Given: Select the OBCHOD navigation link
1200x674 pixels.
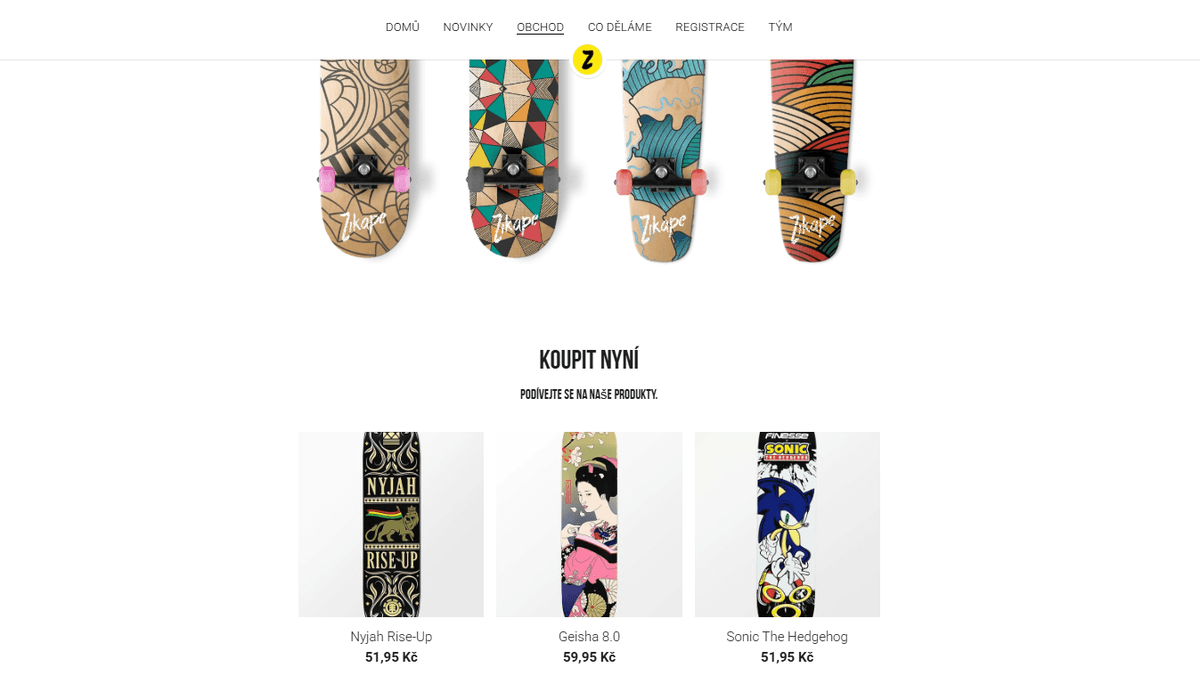Looking at the screenshot, I should [x=540, y=27].
